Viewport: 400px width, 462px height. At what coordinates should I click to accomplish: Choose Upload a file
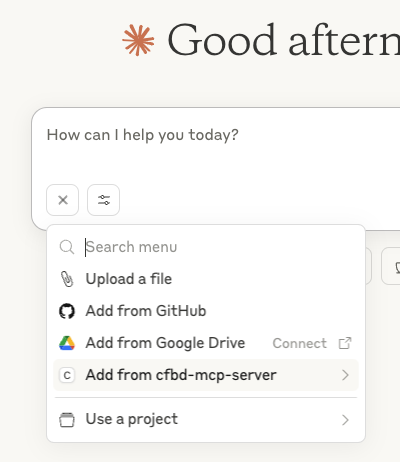click(206, 279)
